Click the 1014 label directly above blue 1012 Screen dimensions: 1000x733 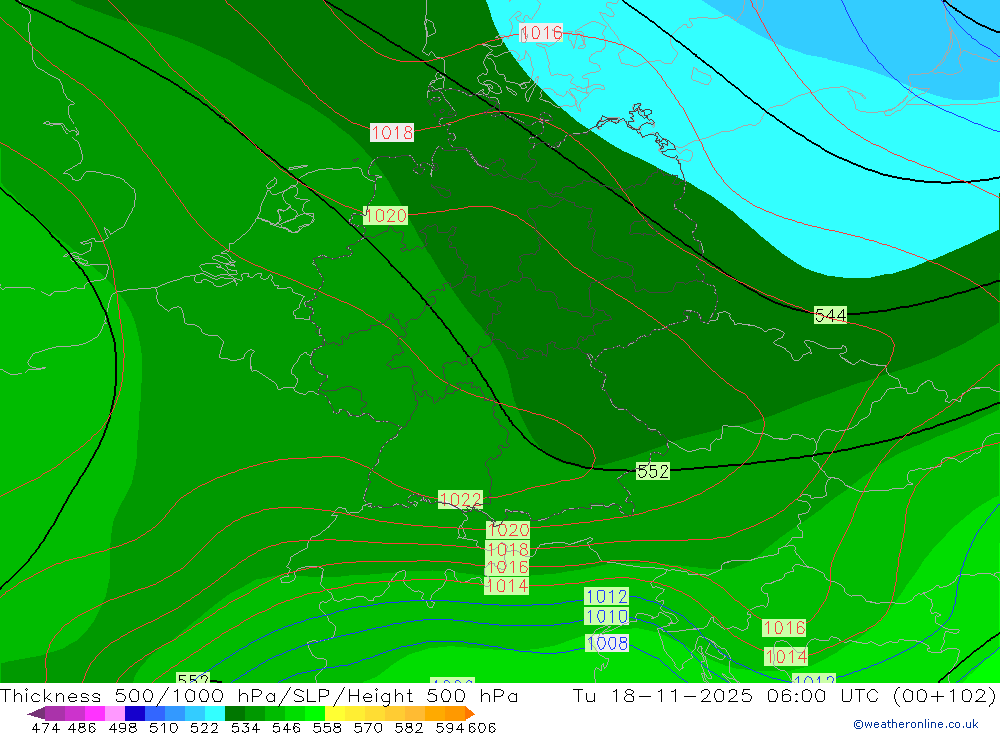pyautogui.click(x=506, y=586)
